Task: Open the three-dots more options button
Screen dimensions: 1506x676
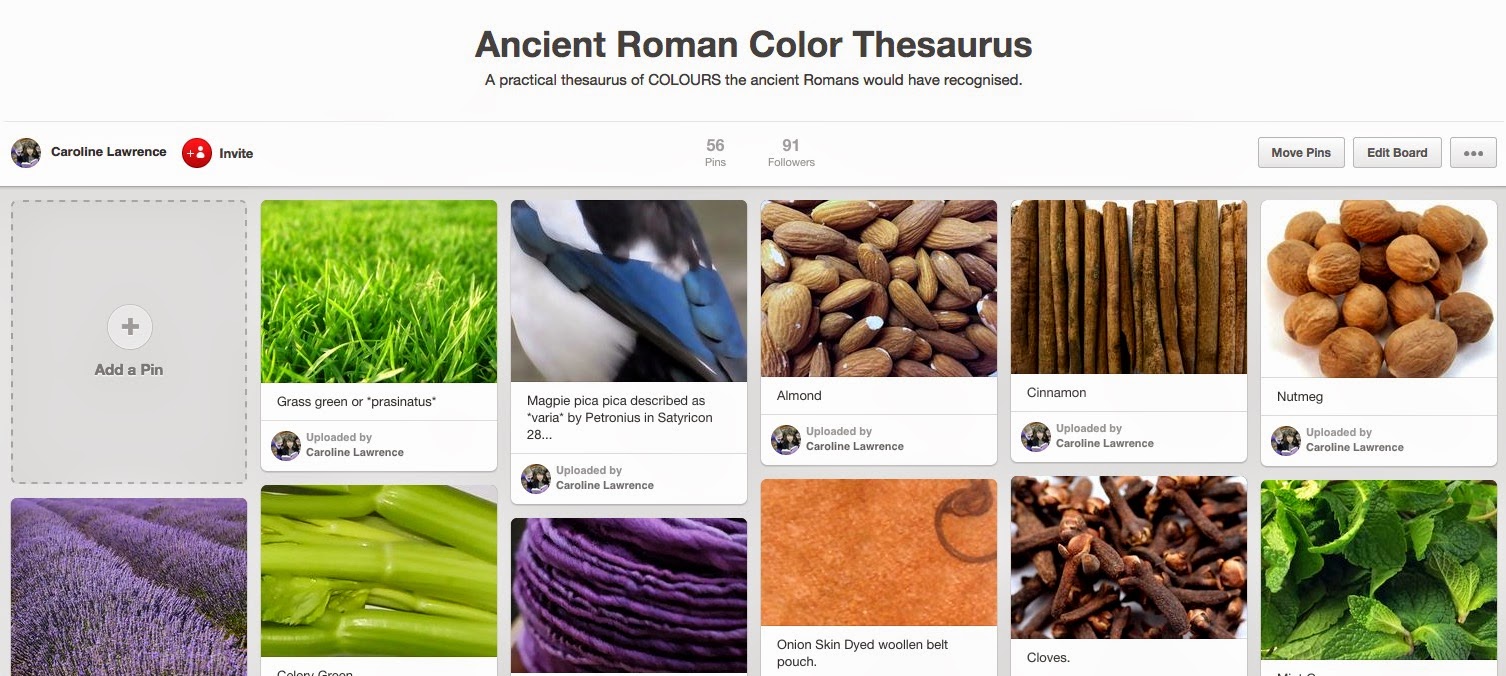Action: coord(1472,153)
